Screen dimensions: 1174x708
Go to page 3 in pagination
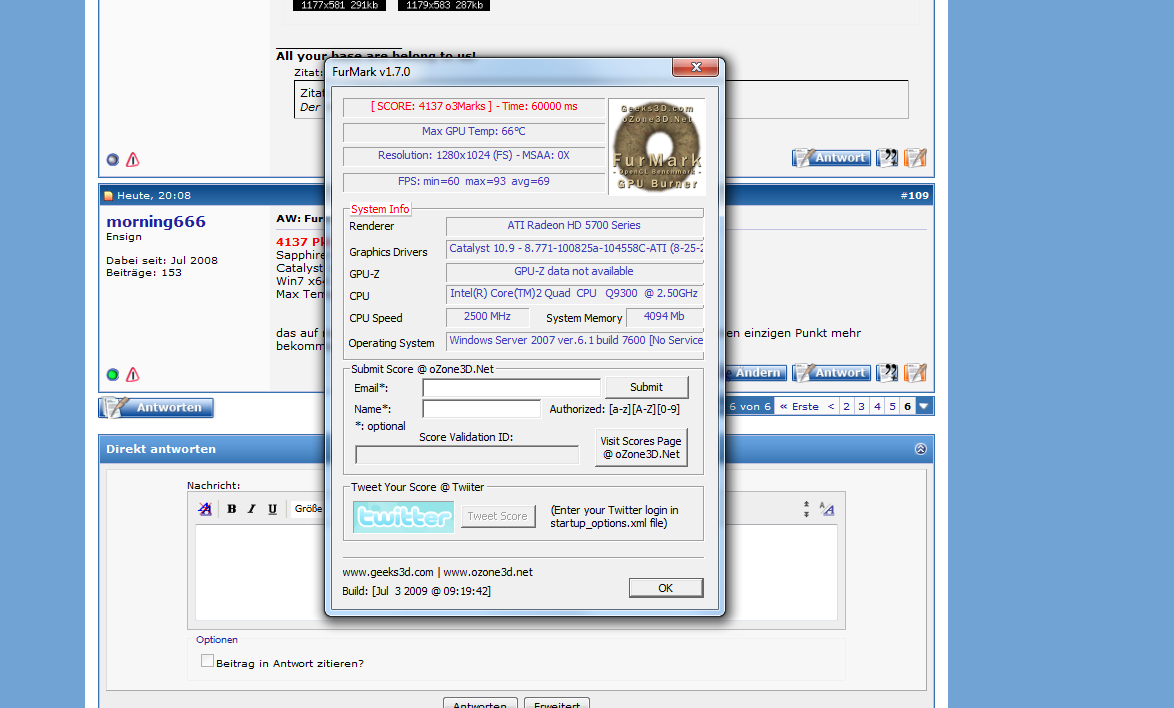point(861,406)
